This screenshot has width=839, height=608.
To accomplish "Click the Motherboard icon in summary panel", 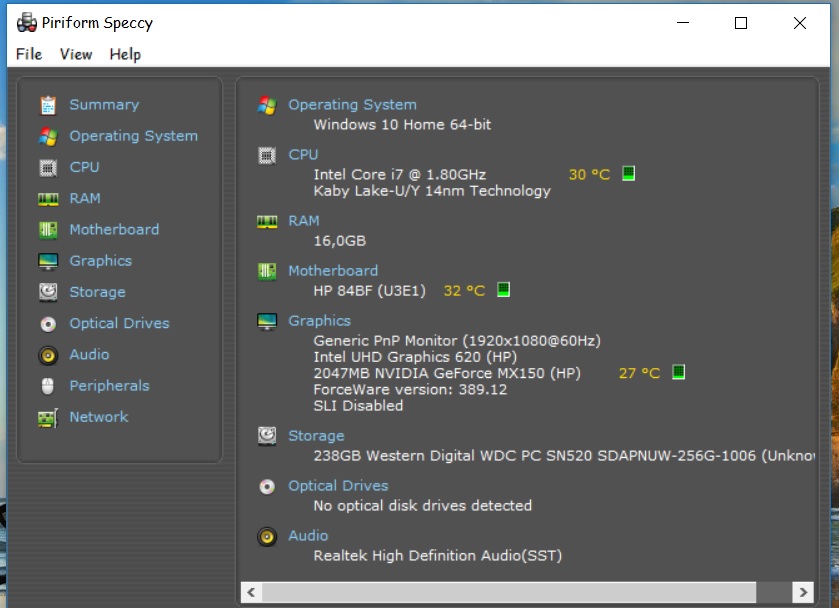I will coord(267,271).
